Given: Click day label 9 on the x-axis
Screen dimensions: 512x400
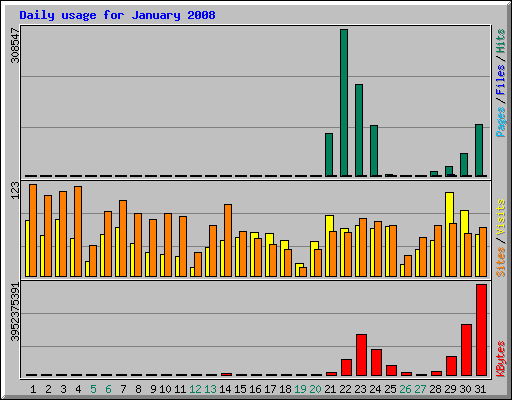Looking at the screenshot, I should tap(153, 389).
